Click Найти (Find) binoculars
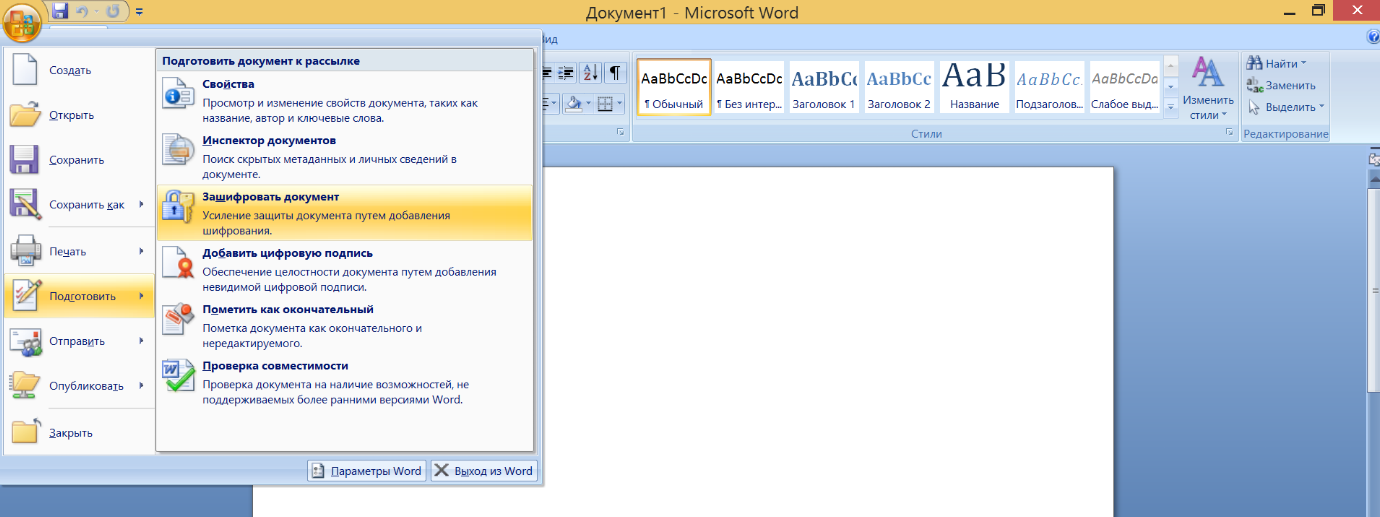Viewport: 1380px width, 517px height. 1276,64
